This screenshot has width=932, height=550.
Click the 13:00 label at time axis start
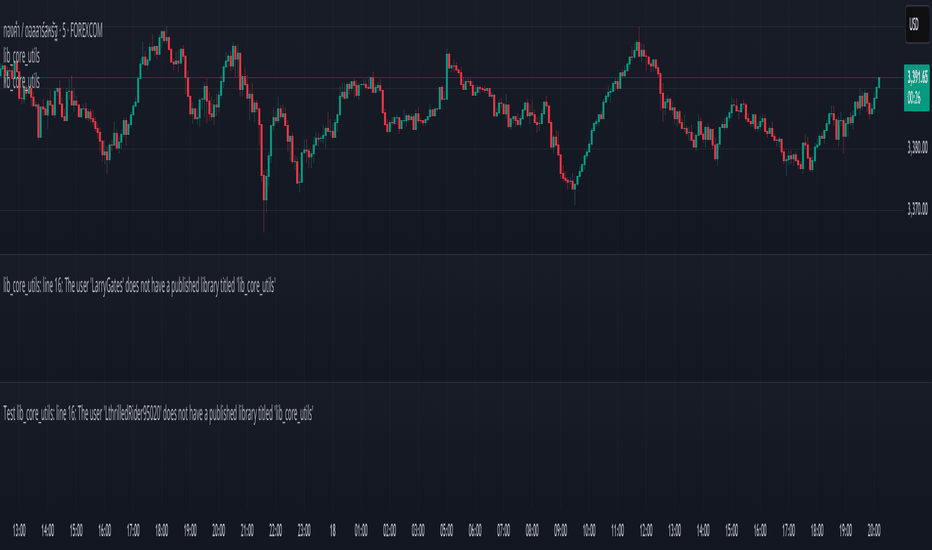[19, 530]
